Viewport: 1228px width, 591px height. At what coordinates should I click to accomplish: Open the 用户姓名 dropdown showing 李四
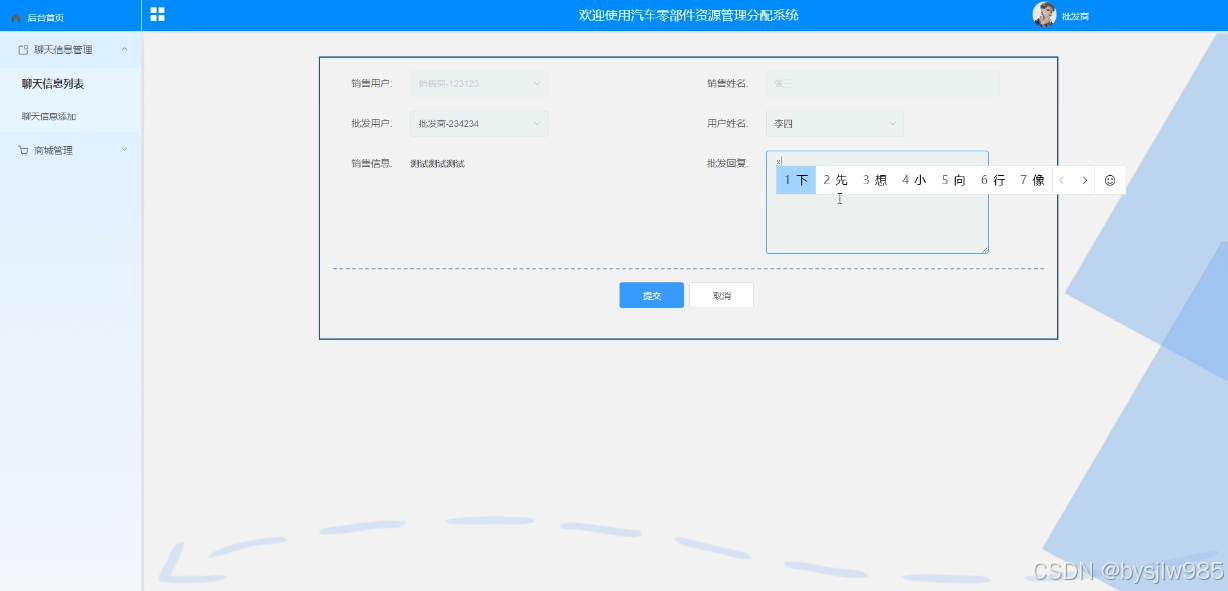tap(835, 124)
